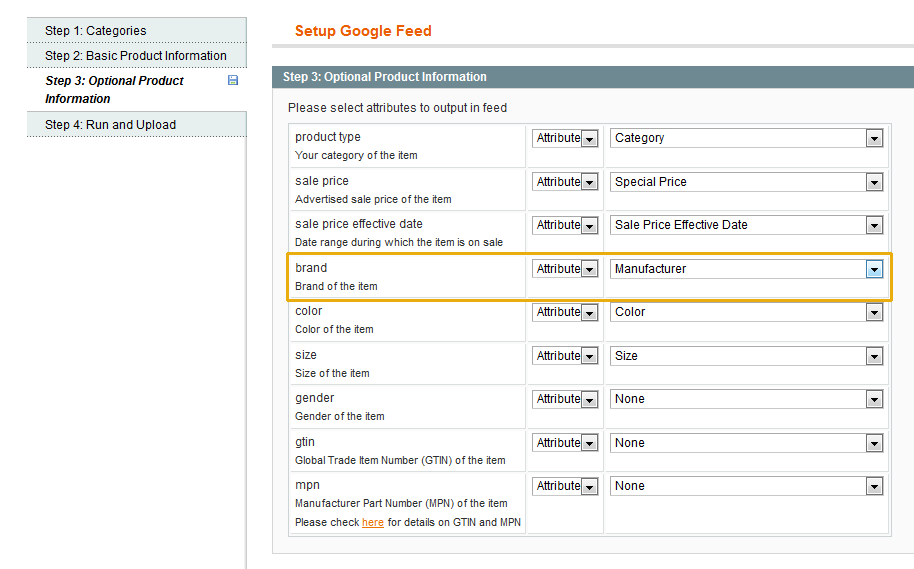Expand the sale price Special Price dropdown
914x569 pixels.
coord(746,182)
